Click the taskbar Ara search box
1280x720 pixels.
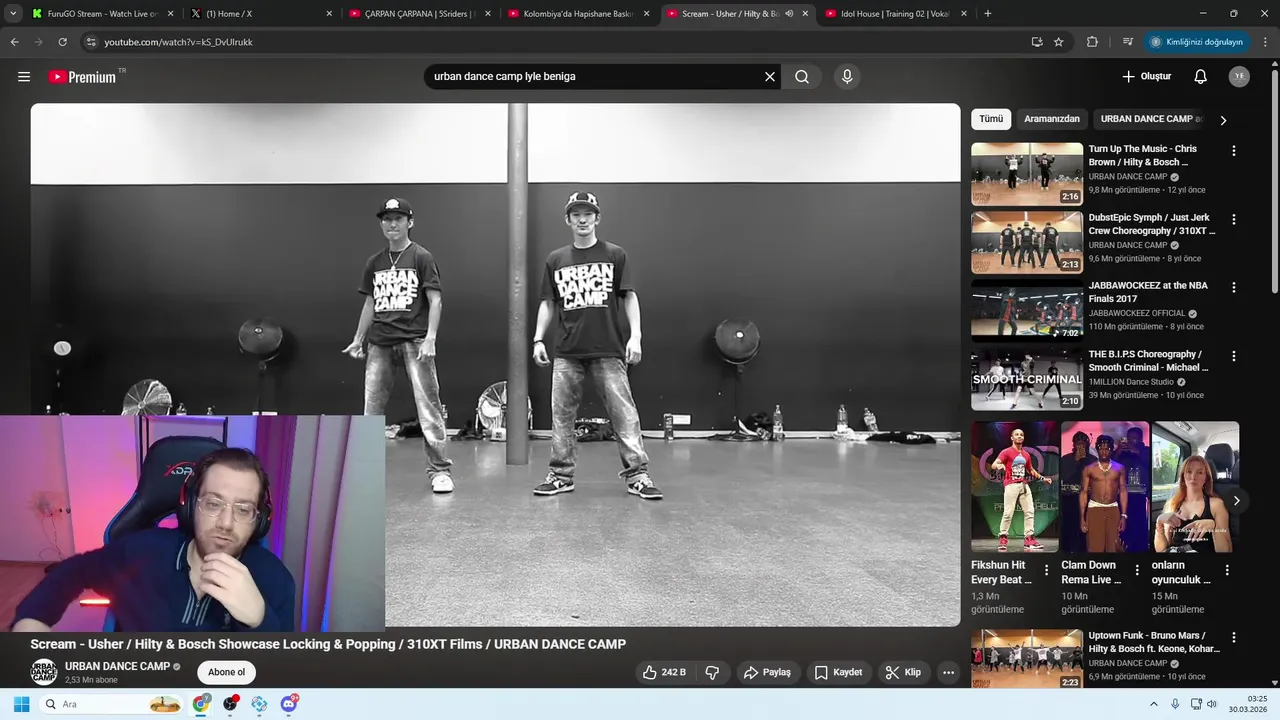(112, 704)
